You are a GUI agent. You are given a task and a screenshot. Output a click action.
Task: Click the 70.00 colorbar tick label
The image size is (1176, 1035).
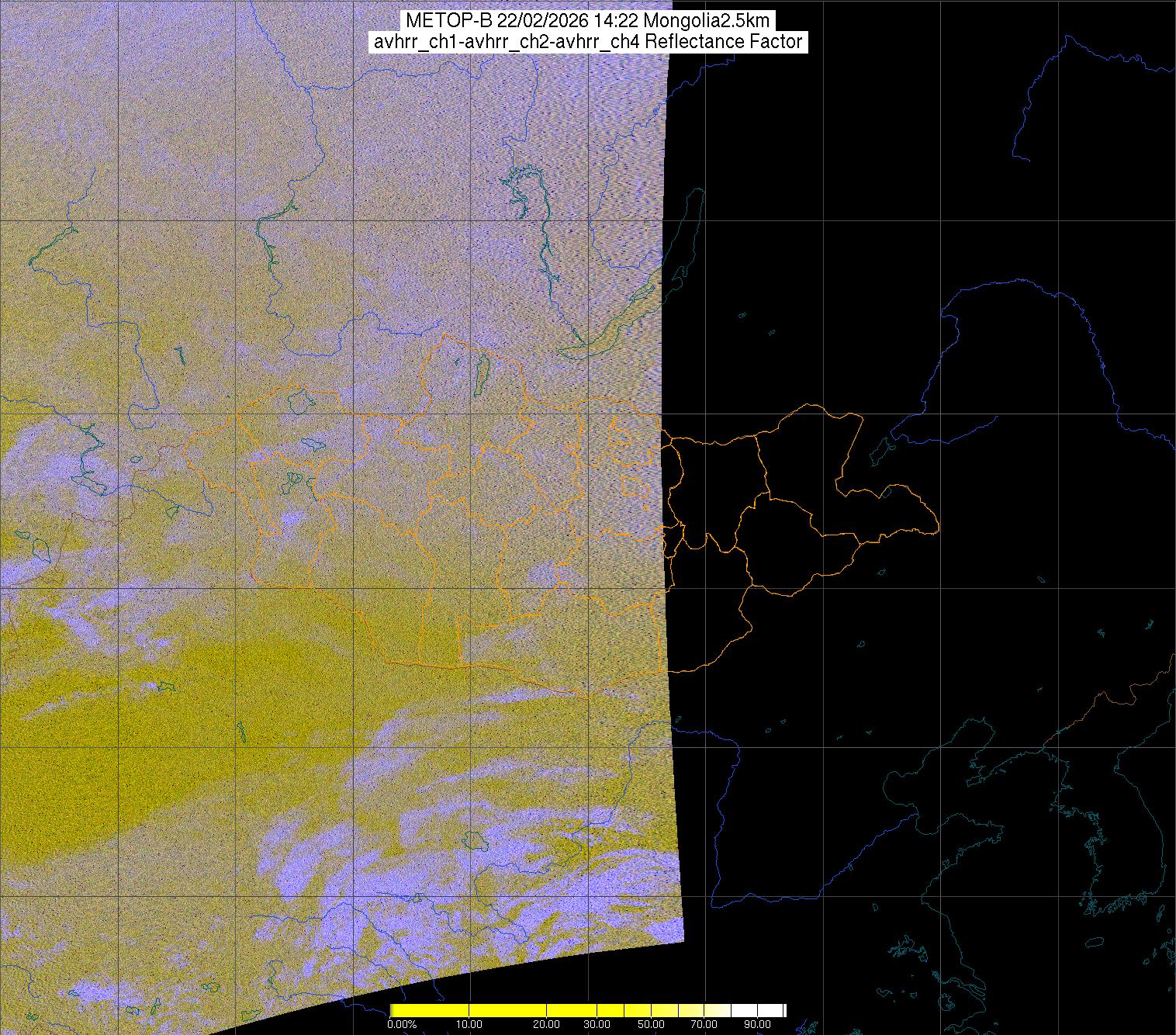704,1024
